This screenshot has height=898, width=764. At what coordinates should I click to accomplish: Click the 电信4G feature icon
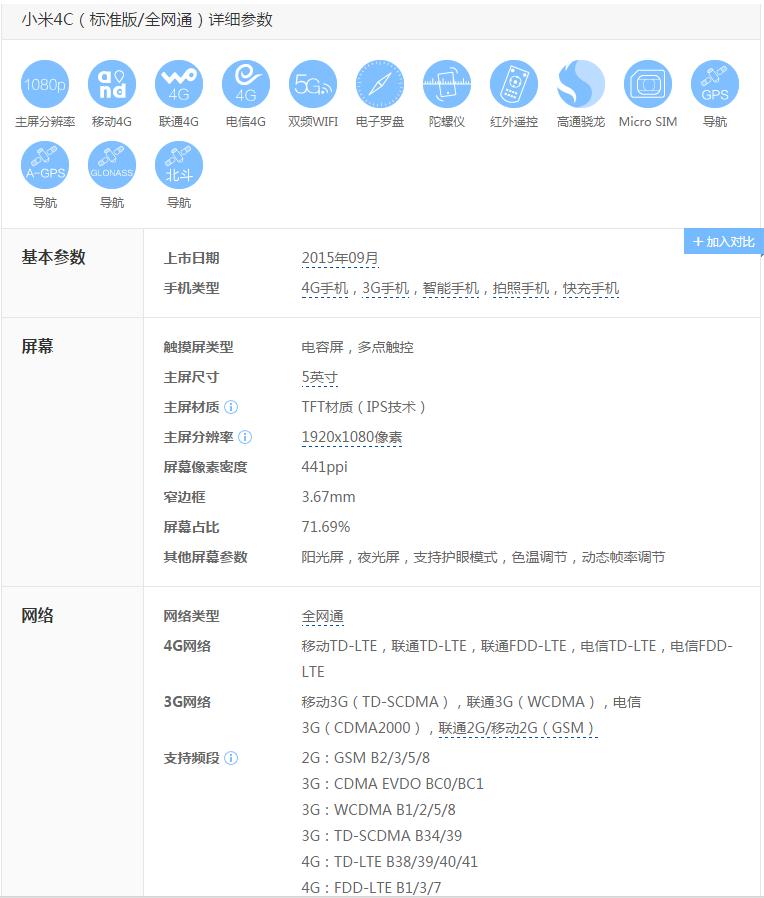pyautogui.click(x=246, y=84)
